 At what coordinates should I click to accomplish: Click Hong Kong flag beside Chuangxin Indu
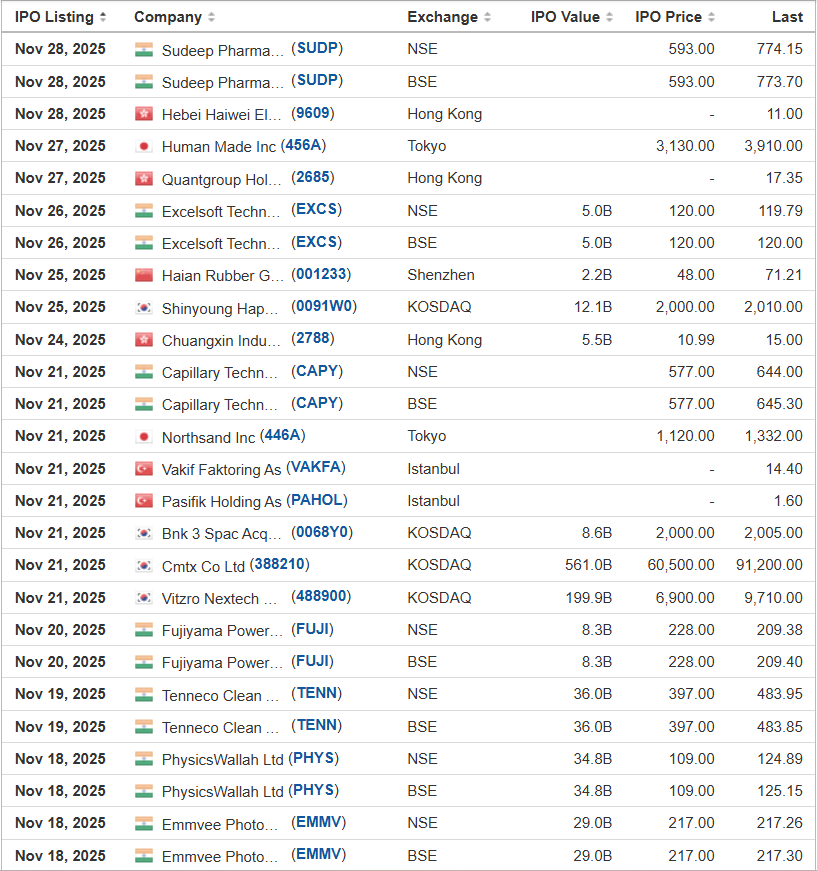point(144,339)
